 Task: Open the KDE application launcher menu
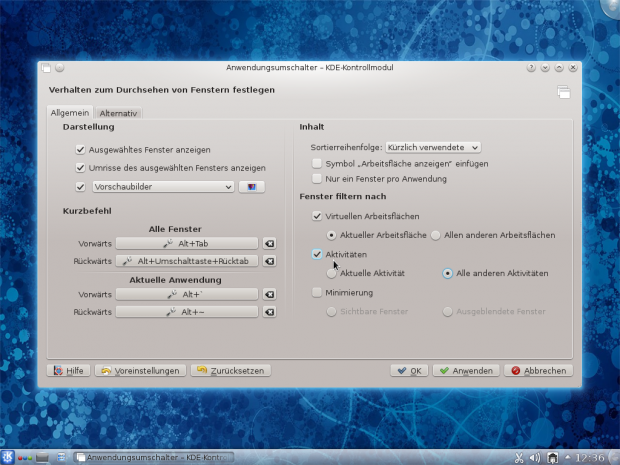[8, 457]
